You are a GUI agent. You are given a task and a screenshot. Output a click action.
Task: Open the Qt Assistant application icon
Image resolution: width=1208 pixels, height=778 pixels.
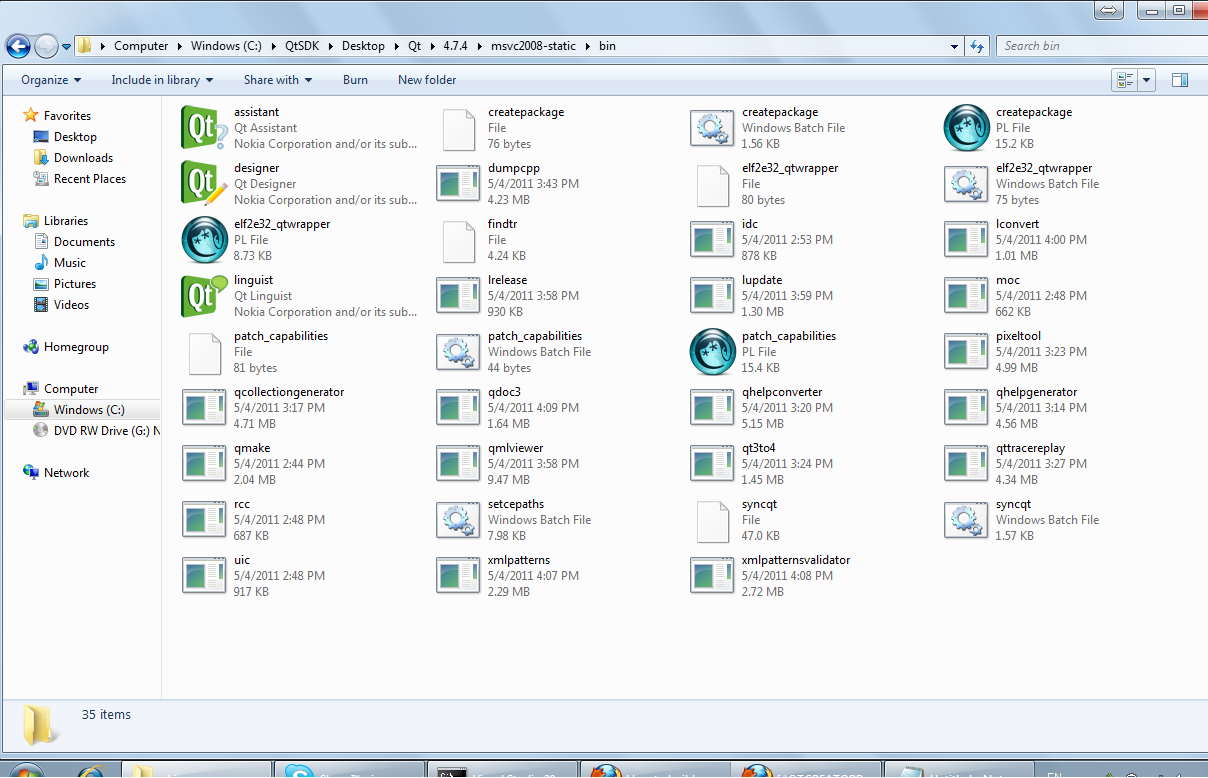click(204, 128)
